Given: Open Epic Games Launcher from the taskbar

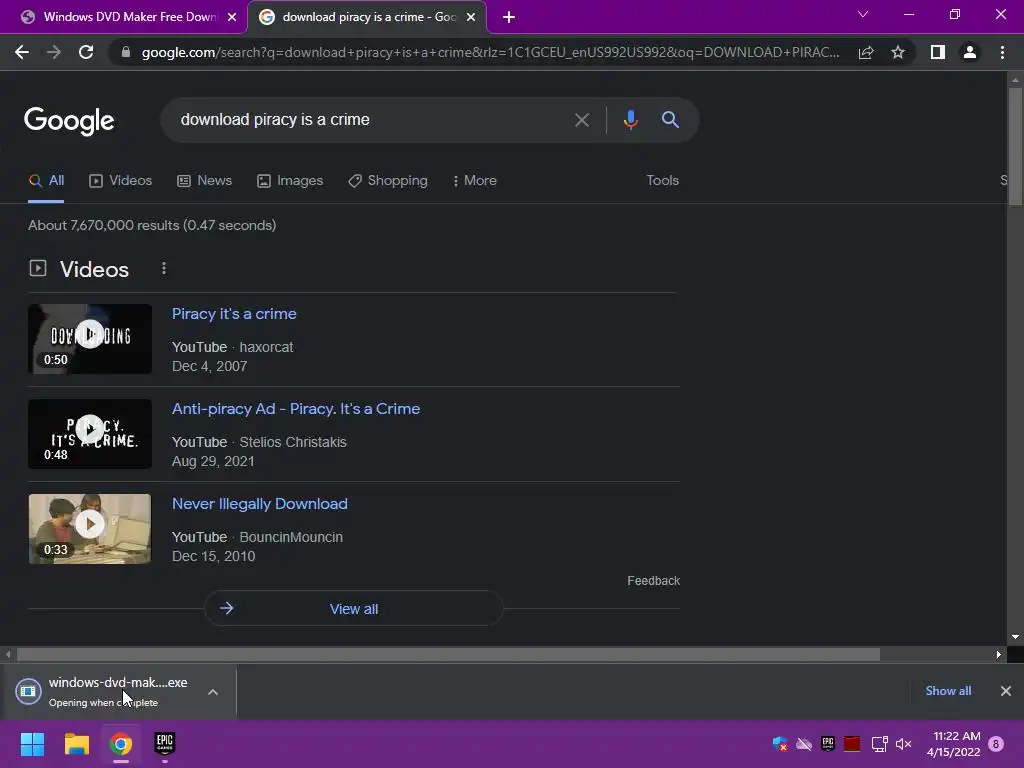Looking at the screenshot, I should 165,743.
